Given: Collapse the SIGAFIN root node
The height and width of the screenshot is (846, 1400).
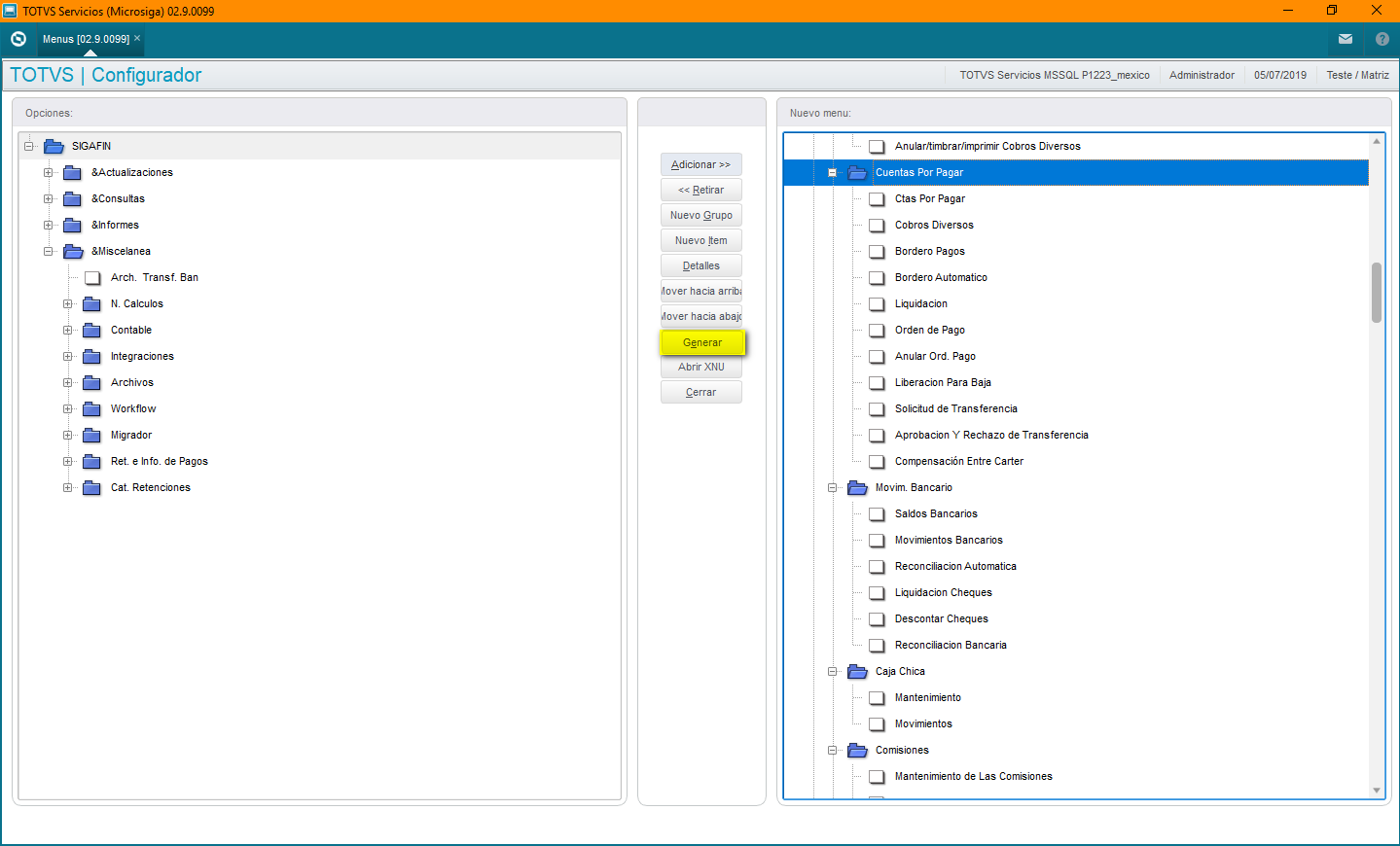Looking at the screenshot, I should [x=29, y=146].
